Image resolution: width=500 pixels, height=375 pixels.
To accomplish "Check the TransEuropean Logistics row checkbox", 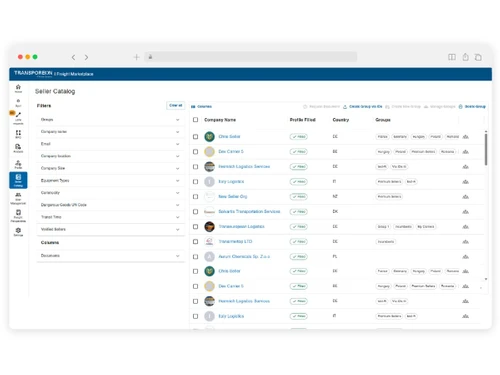I will (x=195, y=227).
